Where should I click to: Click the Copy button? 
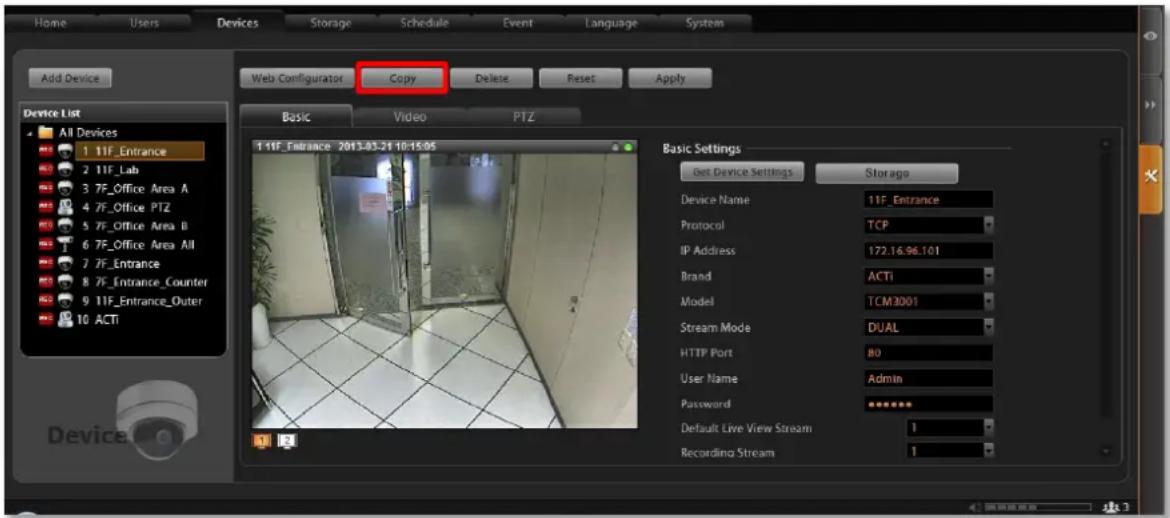[402, 78]
